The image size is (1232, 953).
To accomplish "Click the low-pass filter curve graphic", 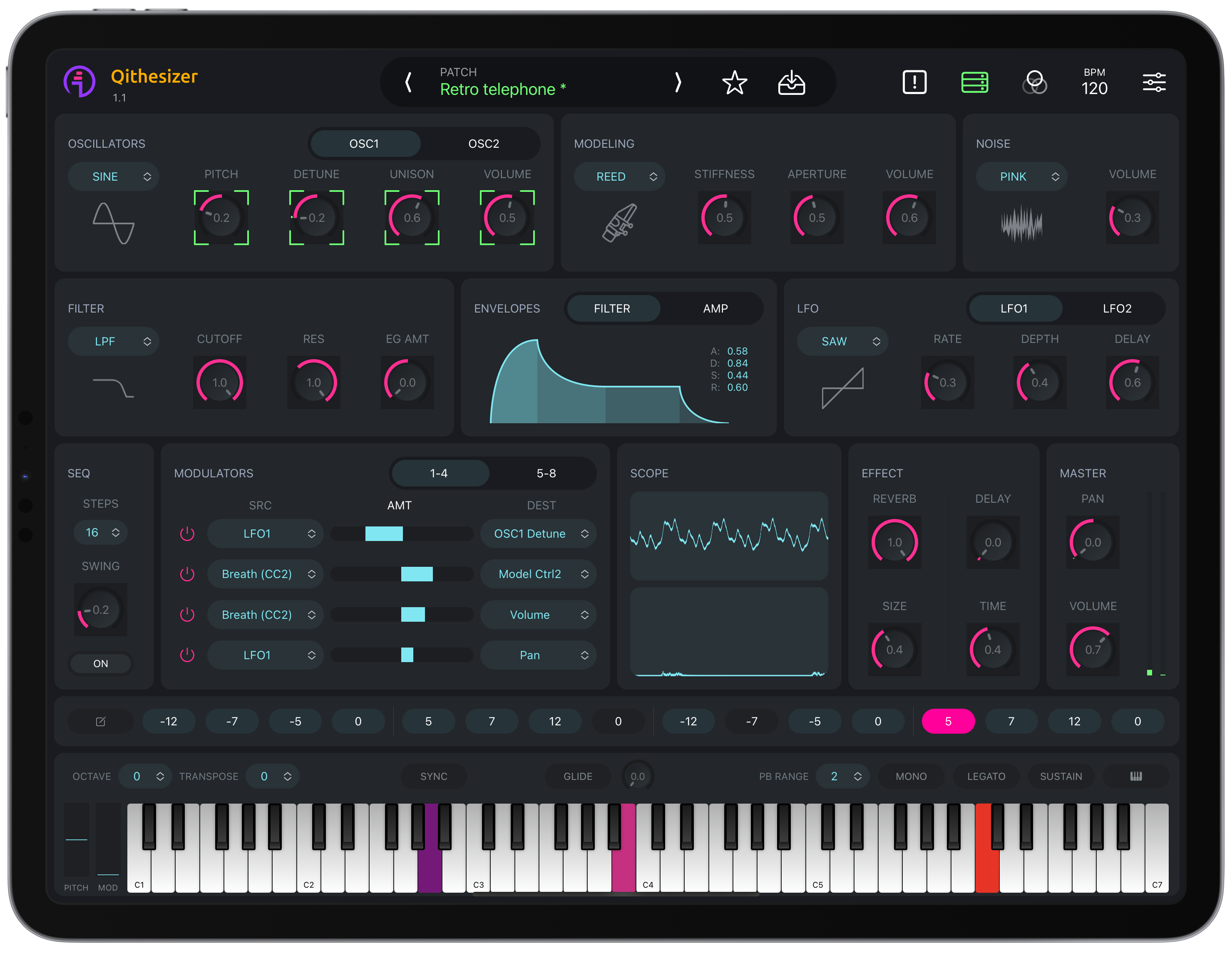I will [113, 388].
